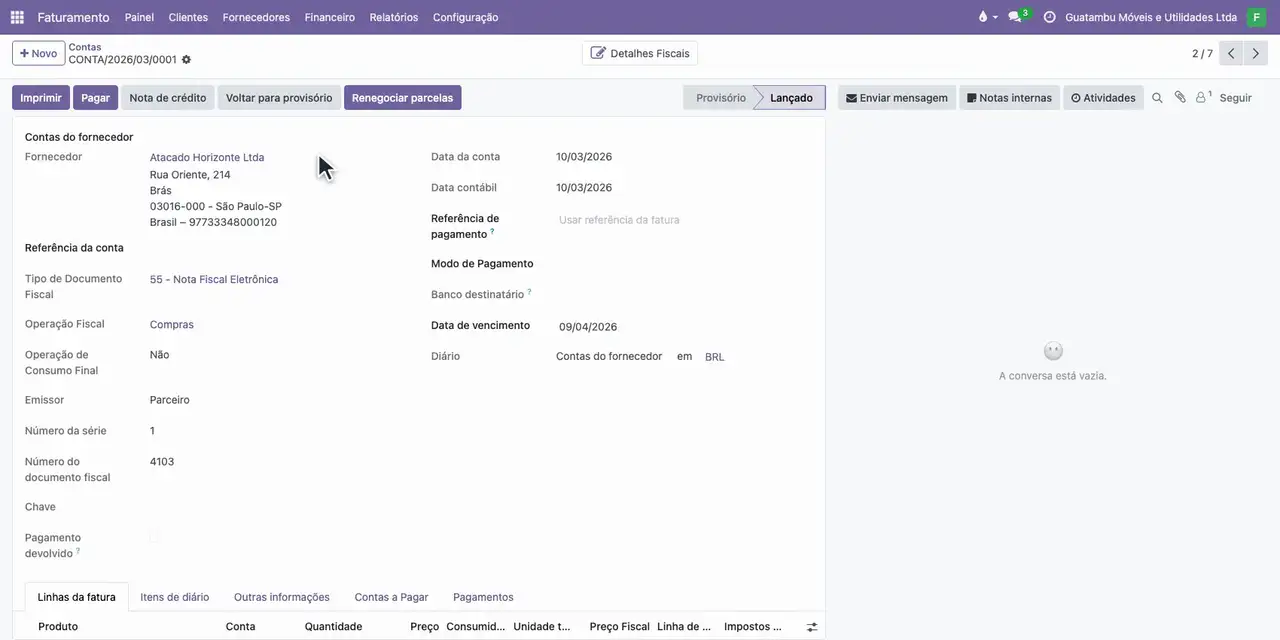Click the clock activities icon in top bar
This screenshot has height=640, width=1280.
click(1049, 17)
